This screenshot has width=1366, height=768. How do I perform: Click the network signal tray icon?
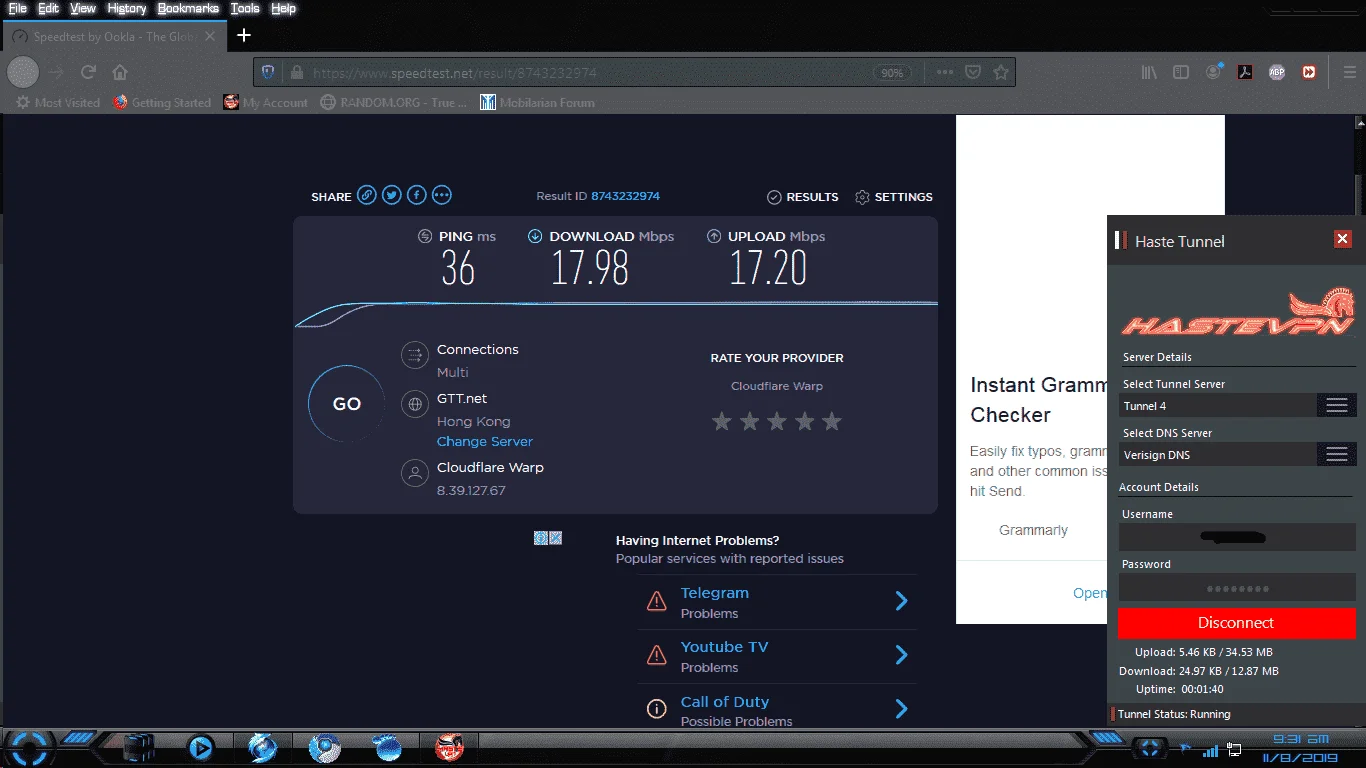(1210, 750)
